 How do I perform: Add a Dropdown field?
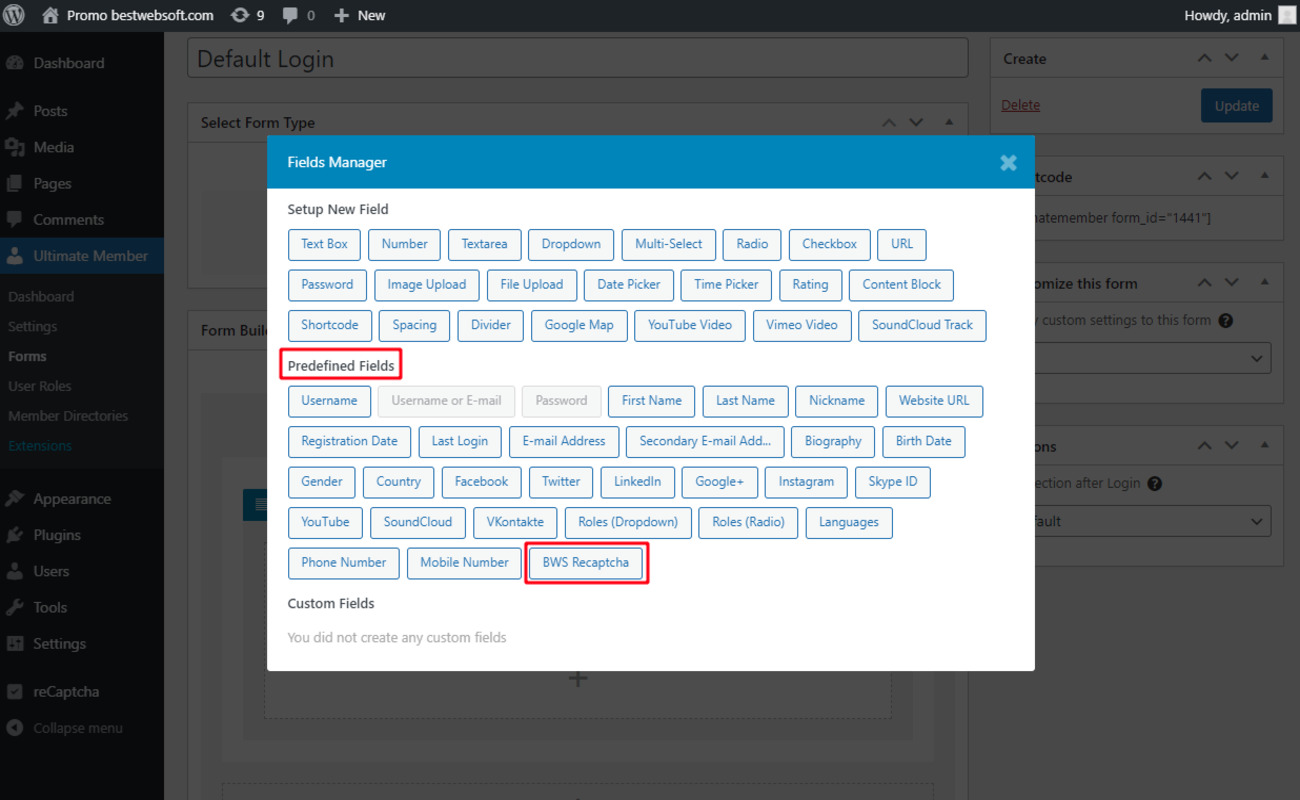point(571,244)
